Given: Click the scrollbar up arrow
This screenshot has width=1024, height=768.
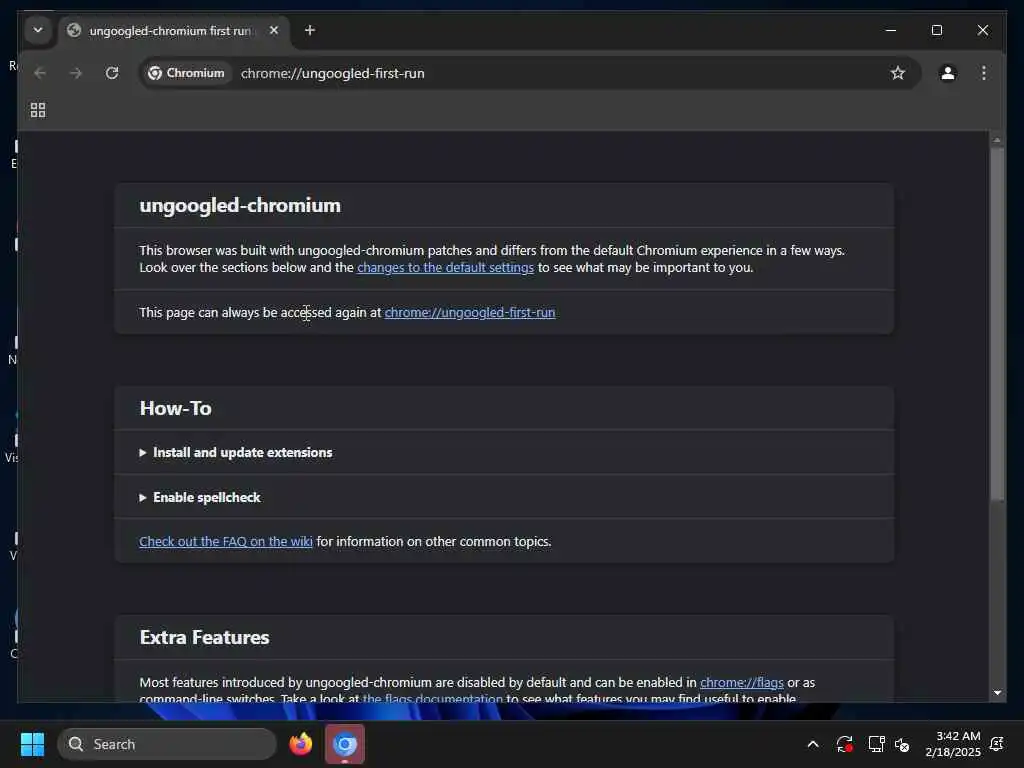Looking at the screenshot, I should [x=997, y=140].
